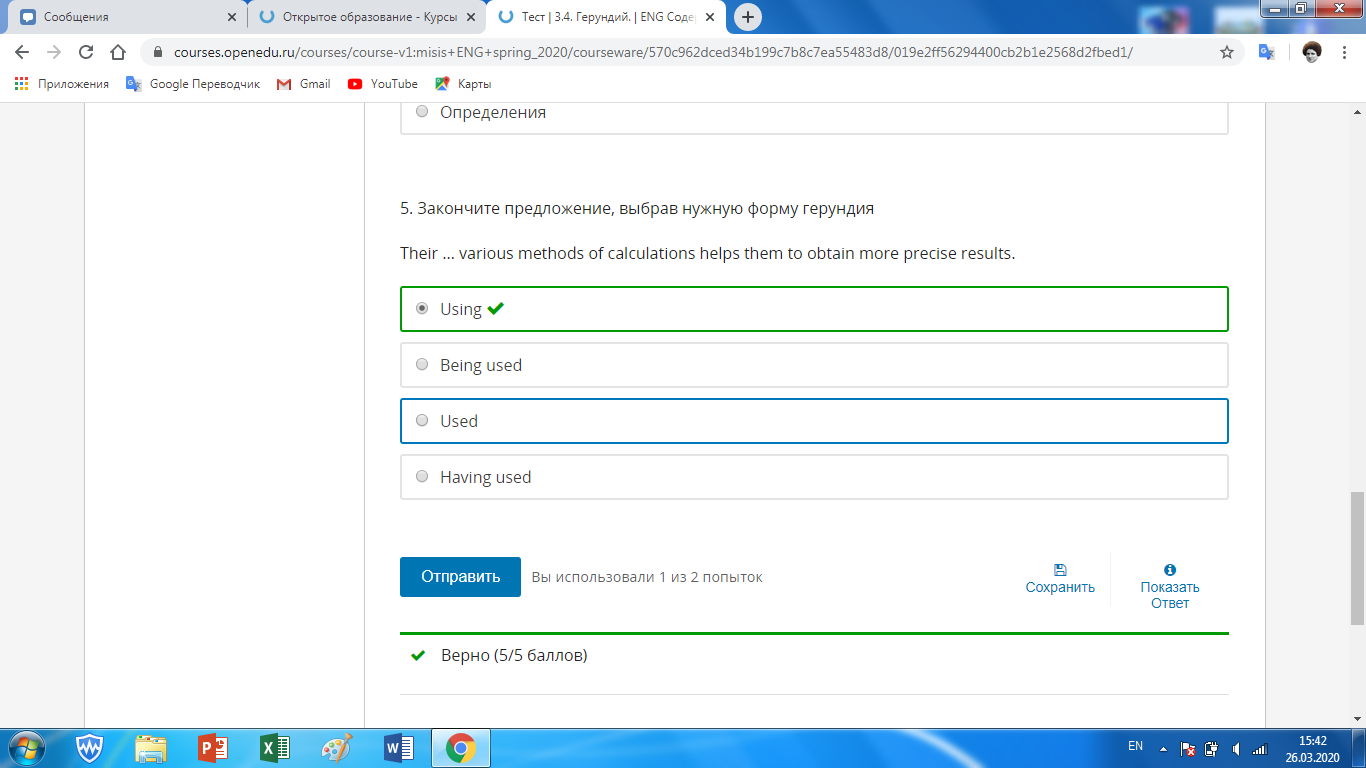This screenshot has height=768, width=1366.
Task: Close the Тест 3.4 Герундий tab
Action: 709,17
